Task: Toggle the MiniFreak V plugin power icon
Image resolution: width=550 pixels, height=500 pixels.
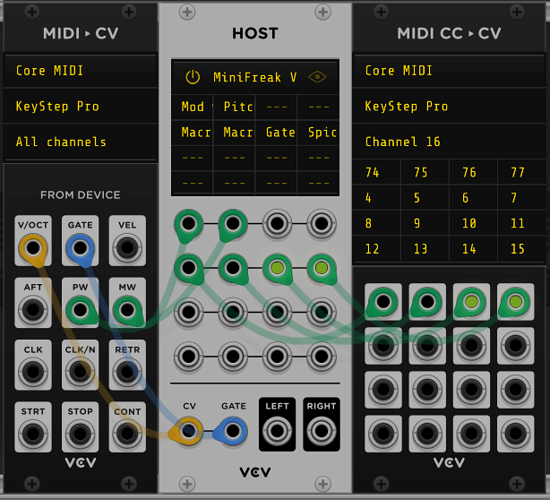Action: (x=193, y=77)
